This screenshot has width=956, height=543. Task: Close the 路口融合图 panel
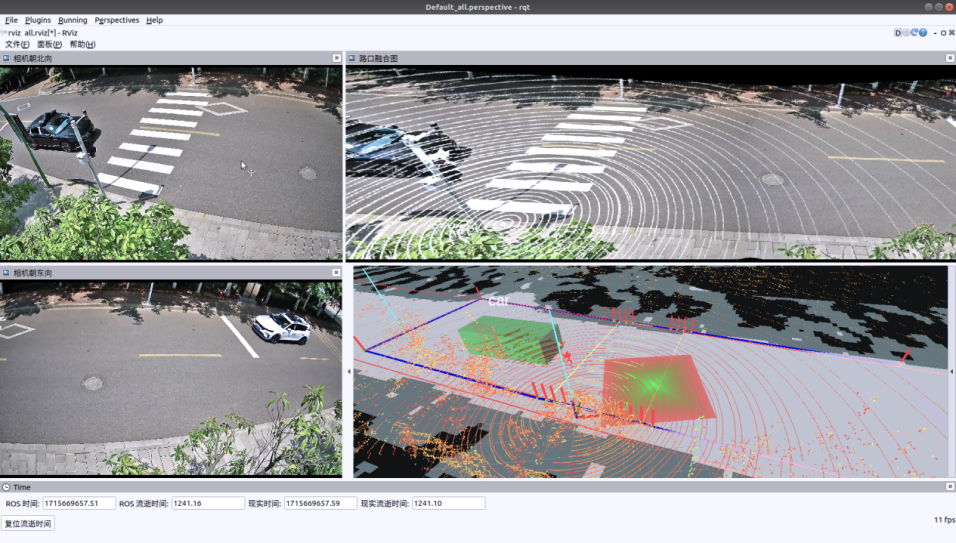(x=949, y=59)
